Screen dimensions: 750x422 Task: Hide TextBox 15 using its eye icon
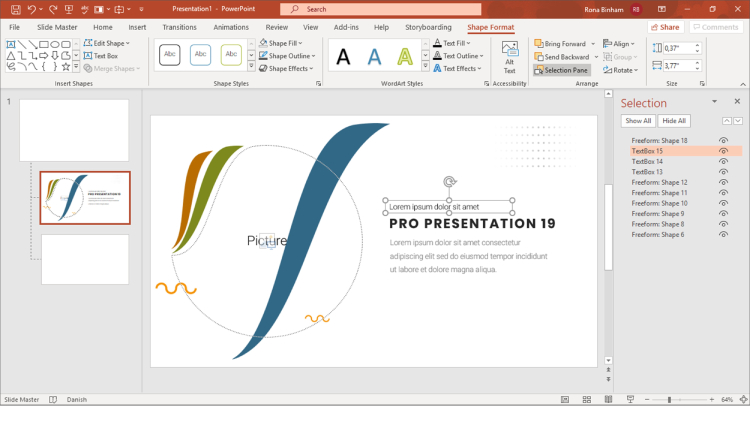(724, 151)
